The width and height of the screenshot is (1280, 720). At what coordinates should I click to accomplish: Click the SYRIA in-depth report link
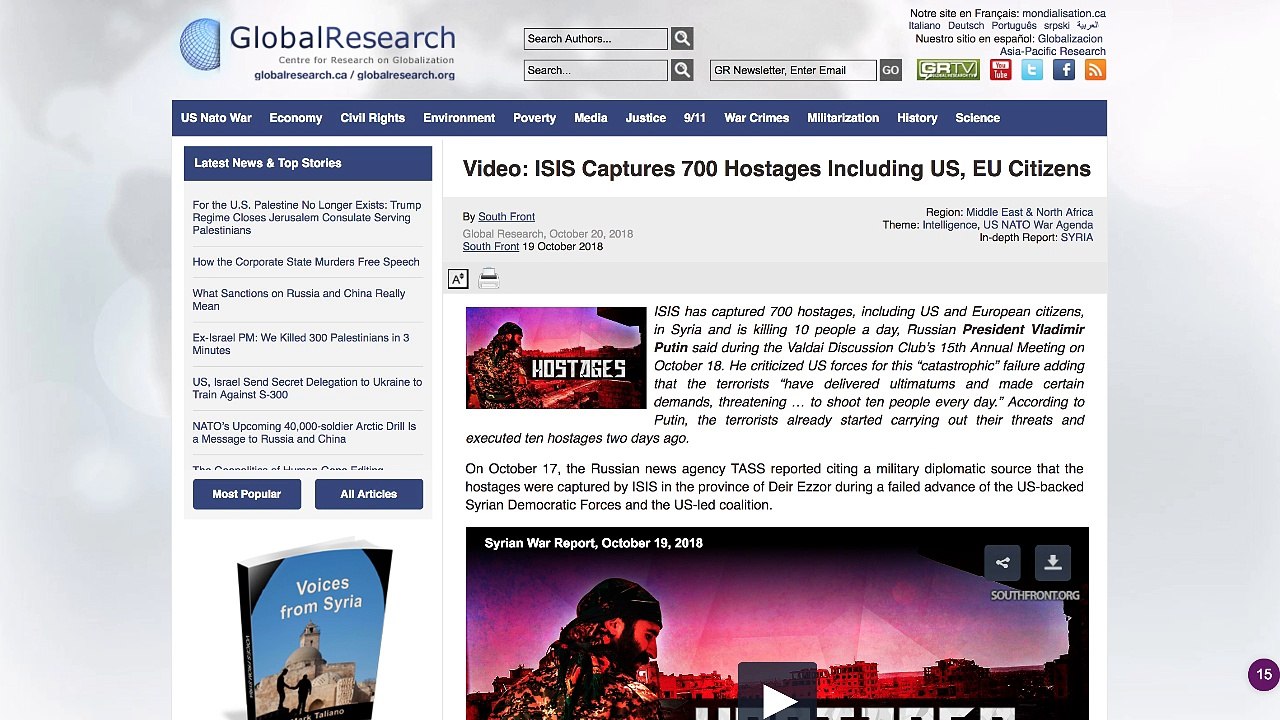click(1077, 238)
